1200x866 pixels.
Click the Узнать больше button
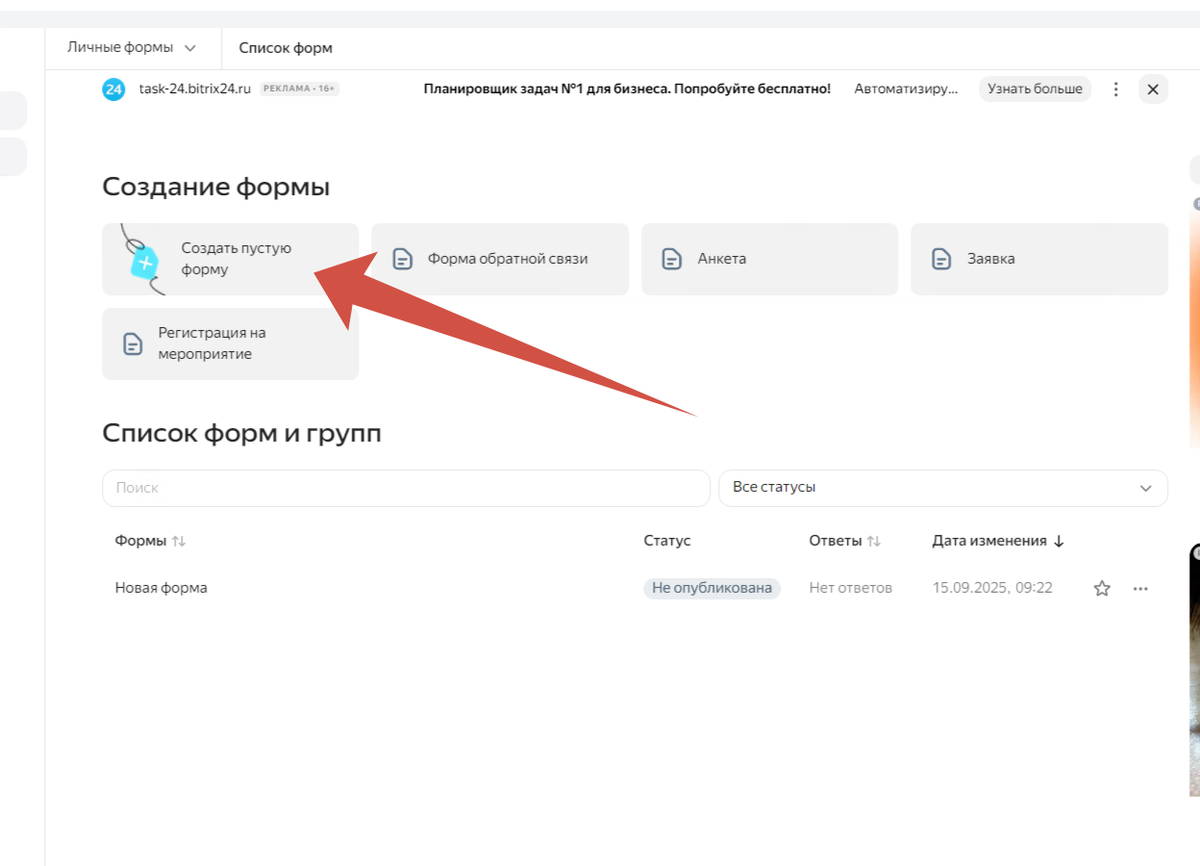click(x=1035, y=89)
